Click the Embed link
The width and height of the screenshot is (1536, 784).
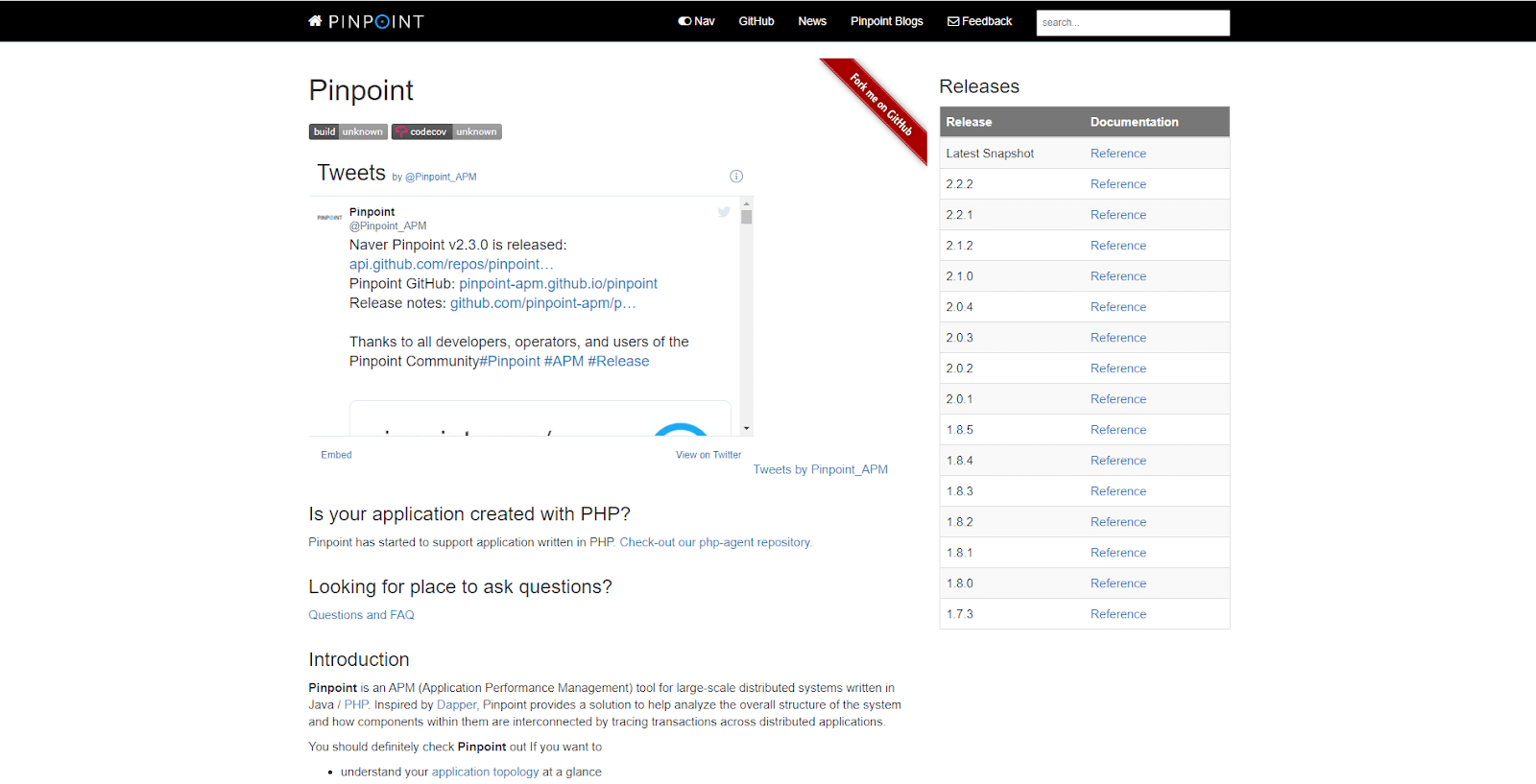pyautogui.click(x=336, y=455)
